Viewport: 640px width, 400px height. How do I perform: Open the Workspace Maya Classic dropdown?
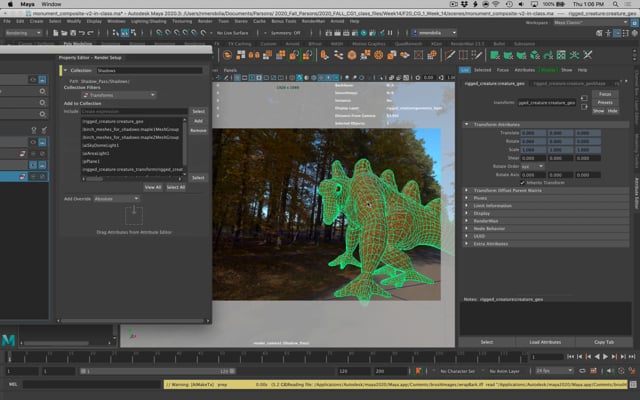pos(591,22)
